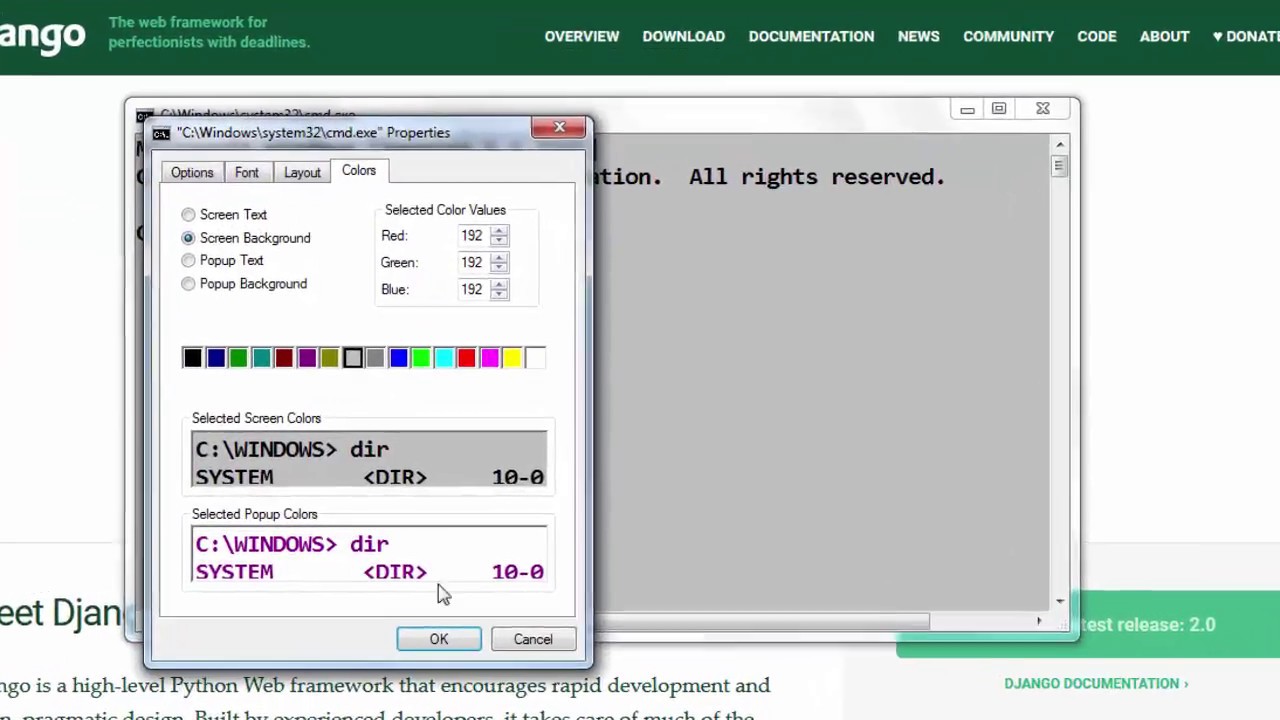Open the Documentation link in Django navigation

[811, 36]
